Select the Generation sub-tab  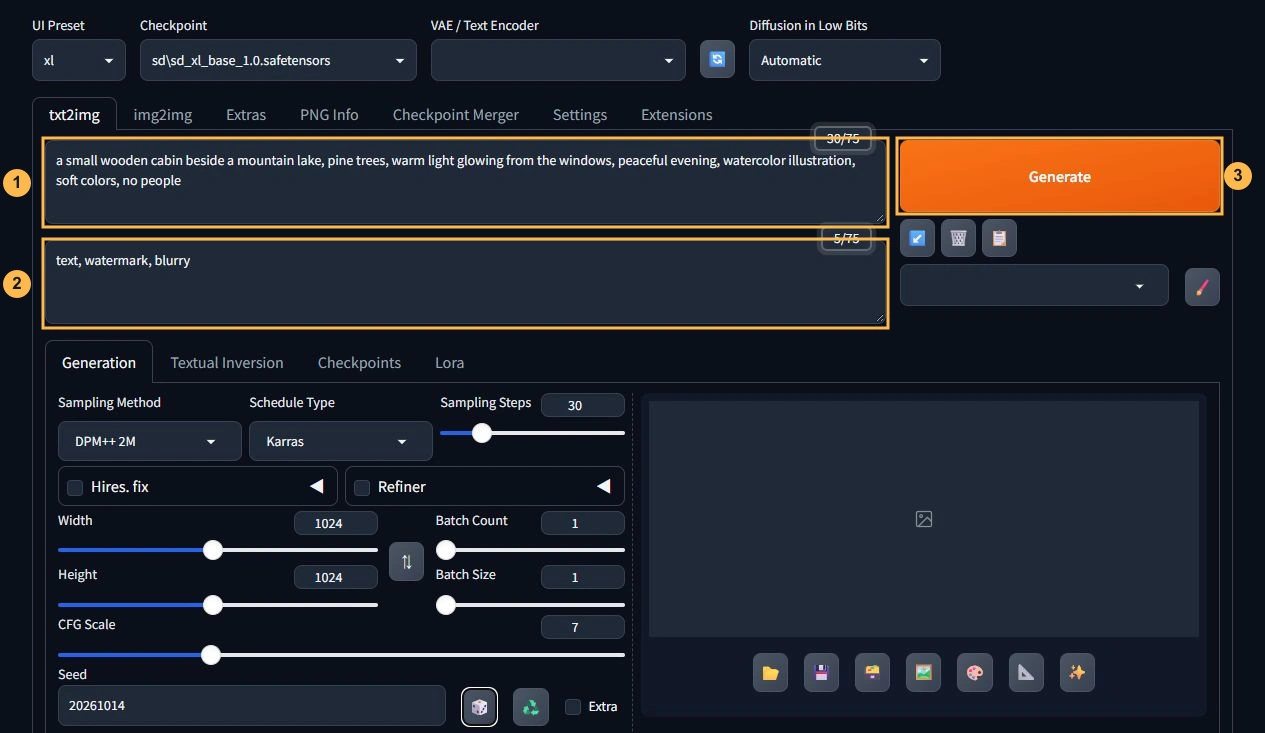pos(99,362)
